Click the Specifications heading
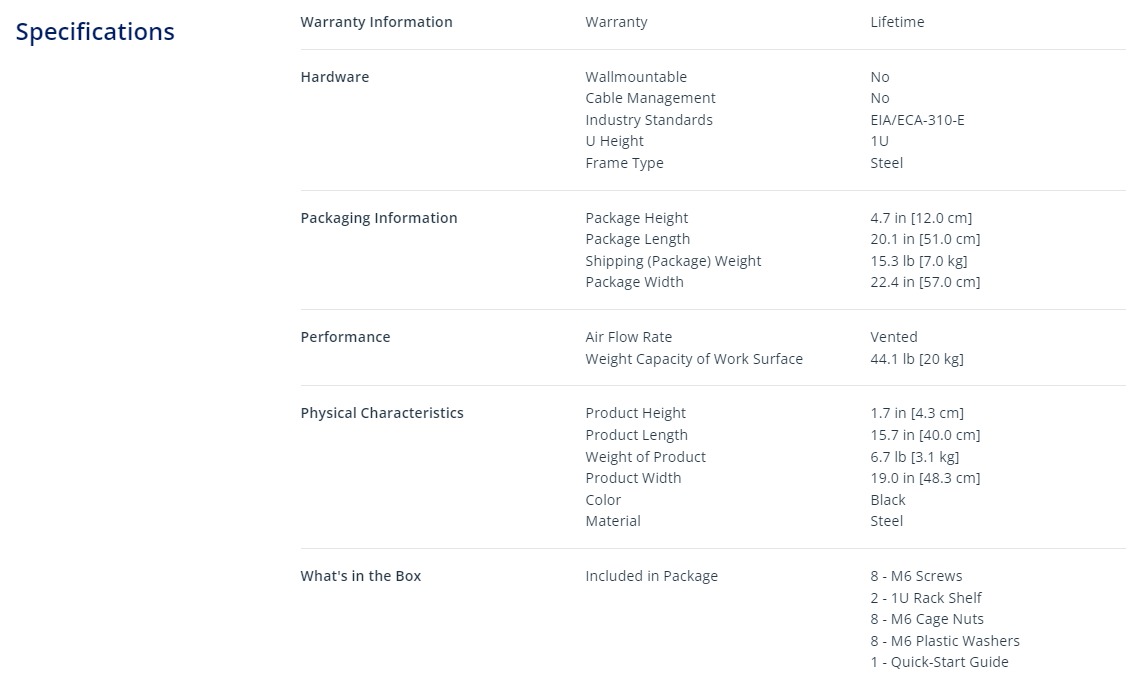Screen dimensions: 1133x679 pyautogui.click(x=95, y=32)
